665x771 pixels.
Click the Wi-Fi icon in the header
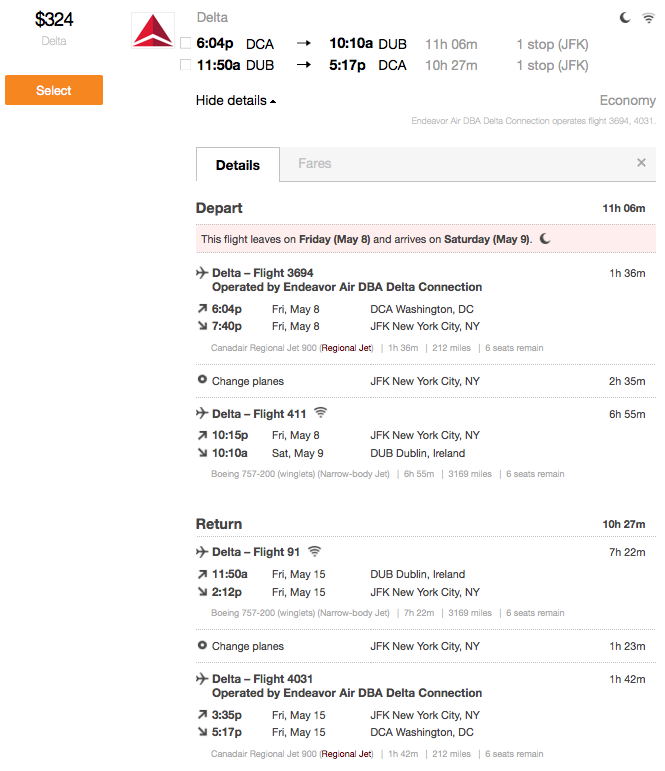click(x=649, y=18)
